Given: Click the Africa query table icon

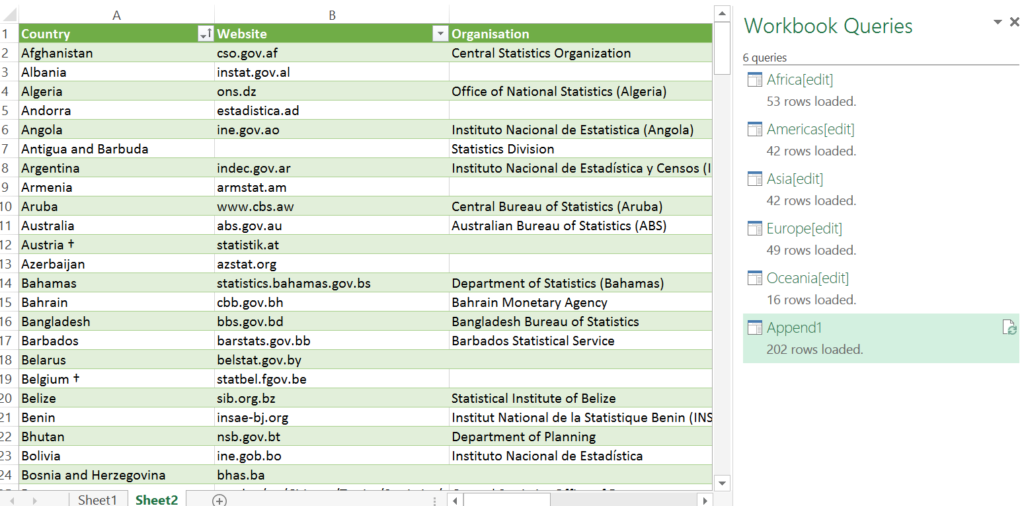Looking at the screenshot, I should 755,80.
